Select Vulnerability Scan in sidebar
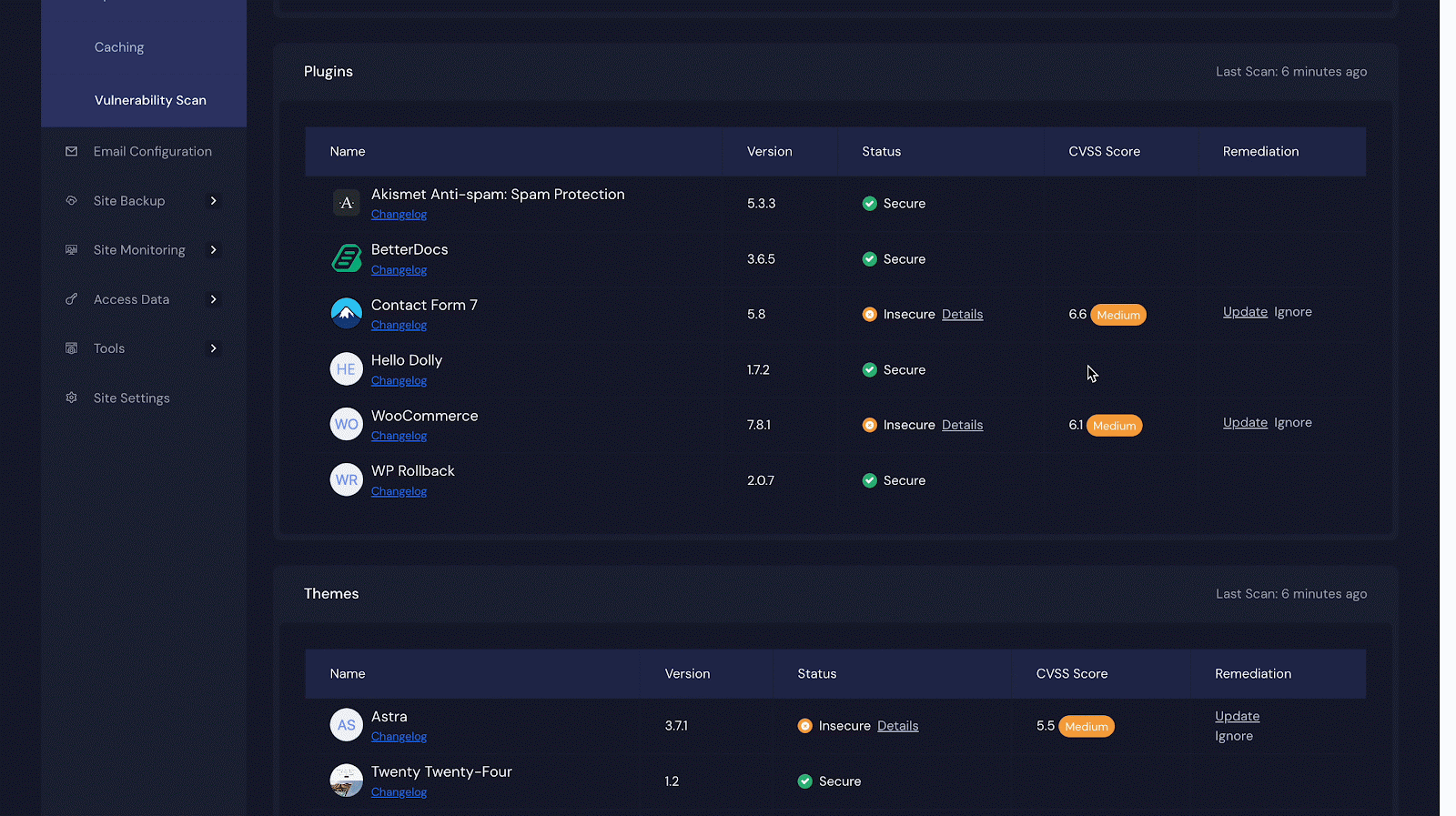 pos(150,100)
